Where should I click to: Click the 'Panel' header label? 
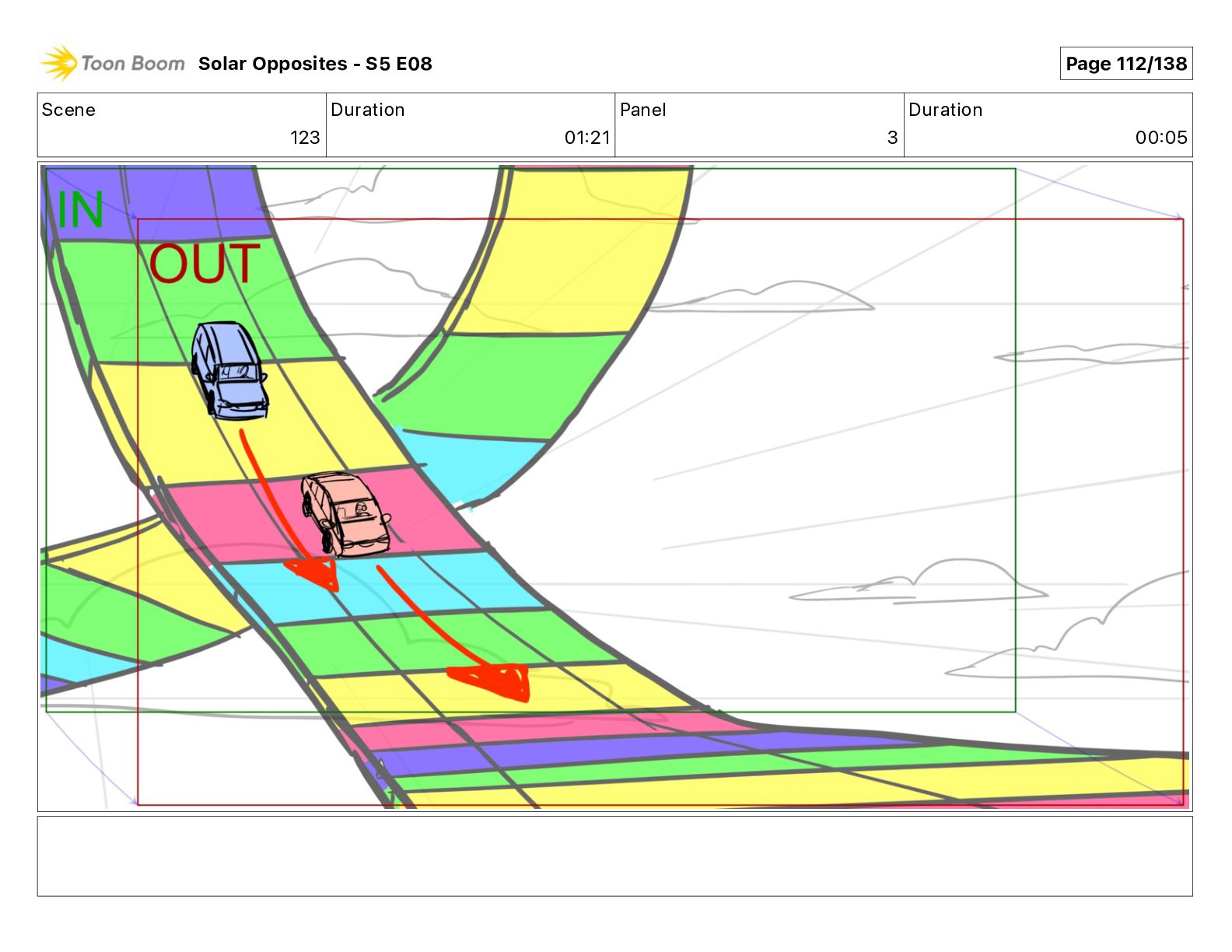tap(642, 110)
